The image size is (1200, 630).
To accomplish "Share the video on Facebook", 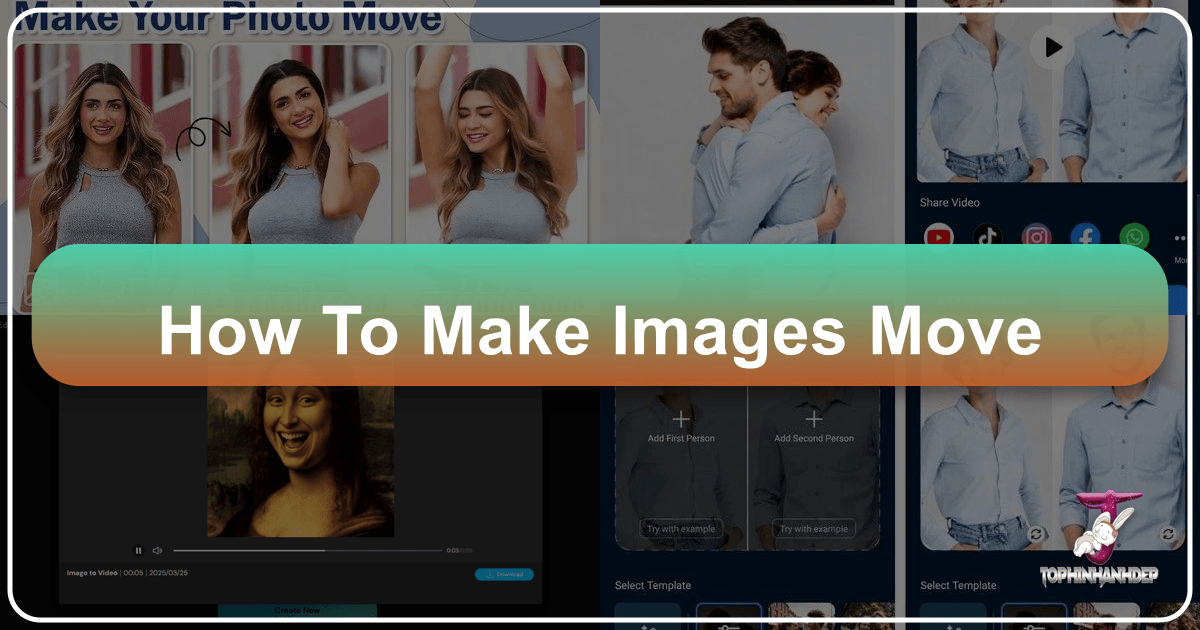I will [x=1085, y=235].
